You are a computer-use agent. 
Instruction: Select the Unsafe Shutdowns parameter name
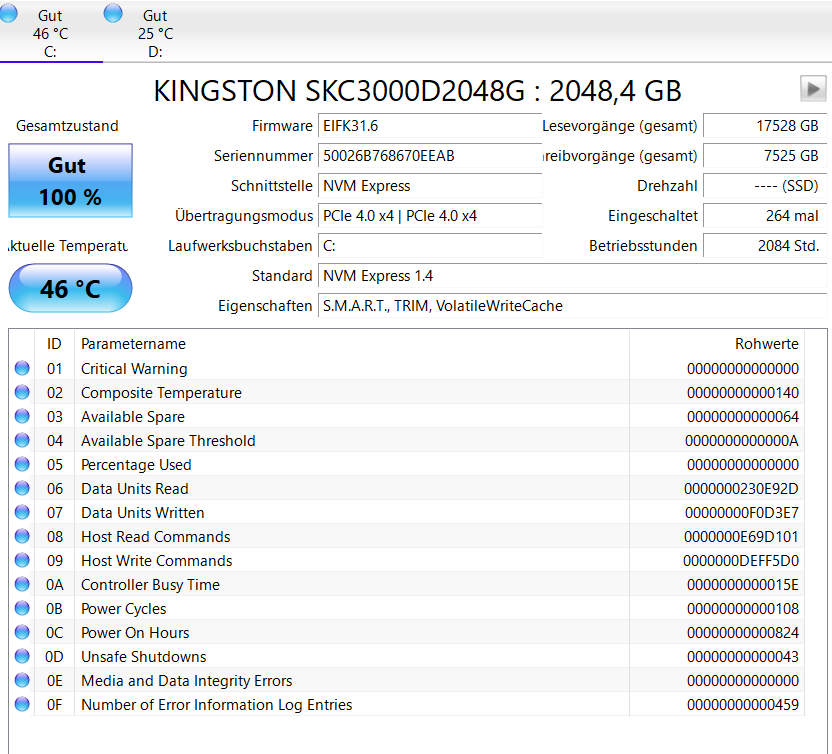(x=143, y=657)
